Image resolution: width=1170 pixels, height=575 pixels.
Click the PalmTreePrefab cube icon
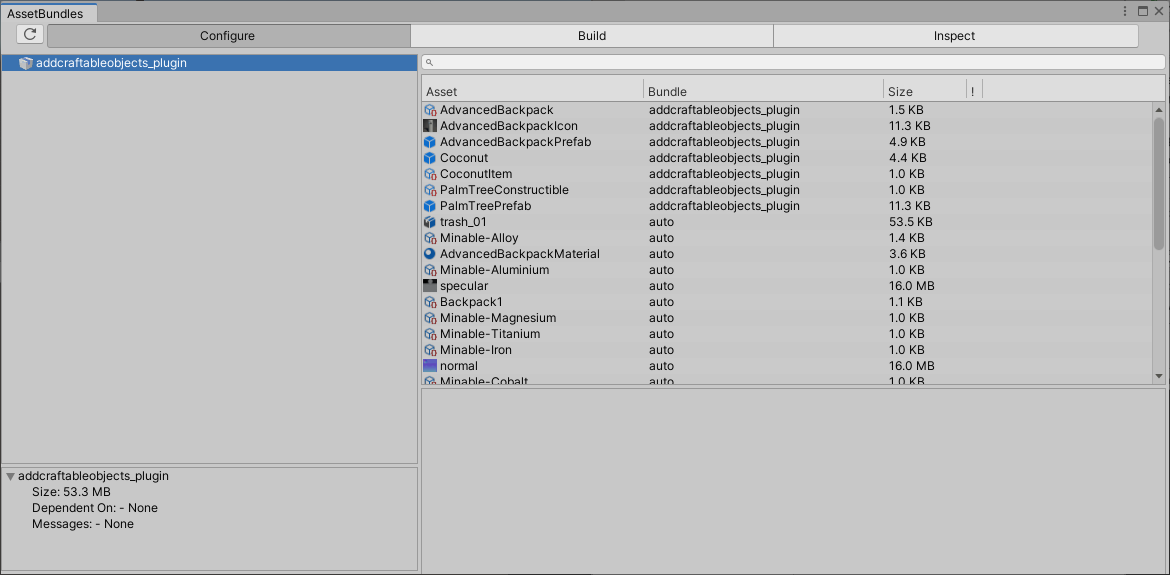pos(430,206)
